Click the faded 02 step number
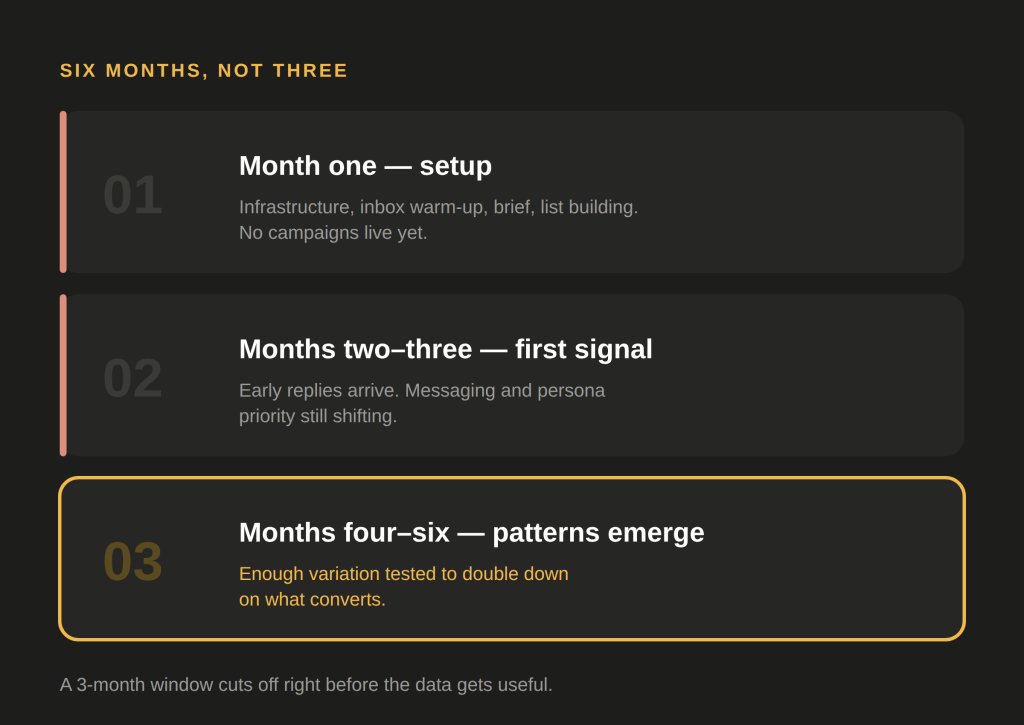 (133, 378)
